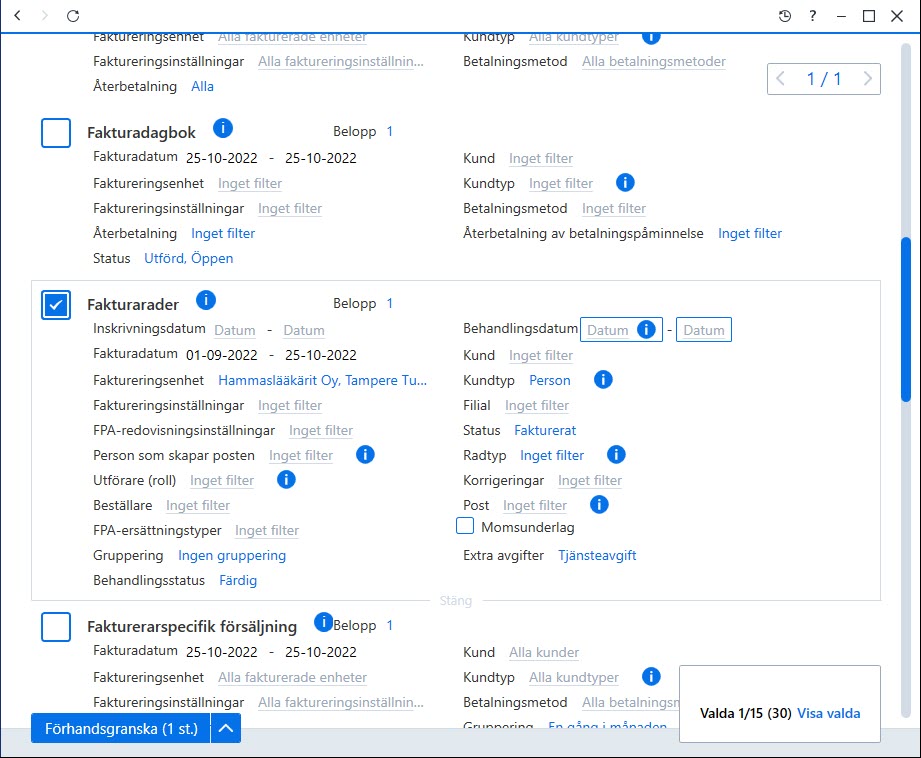Uncheck the Fakturarader report checkbox
Image resolution: width=921 pixels, height=758 pixels.
(x=56, y=305)
